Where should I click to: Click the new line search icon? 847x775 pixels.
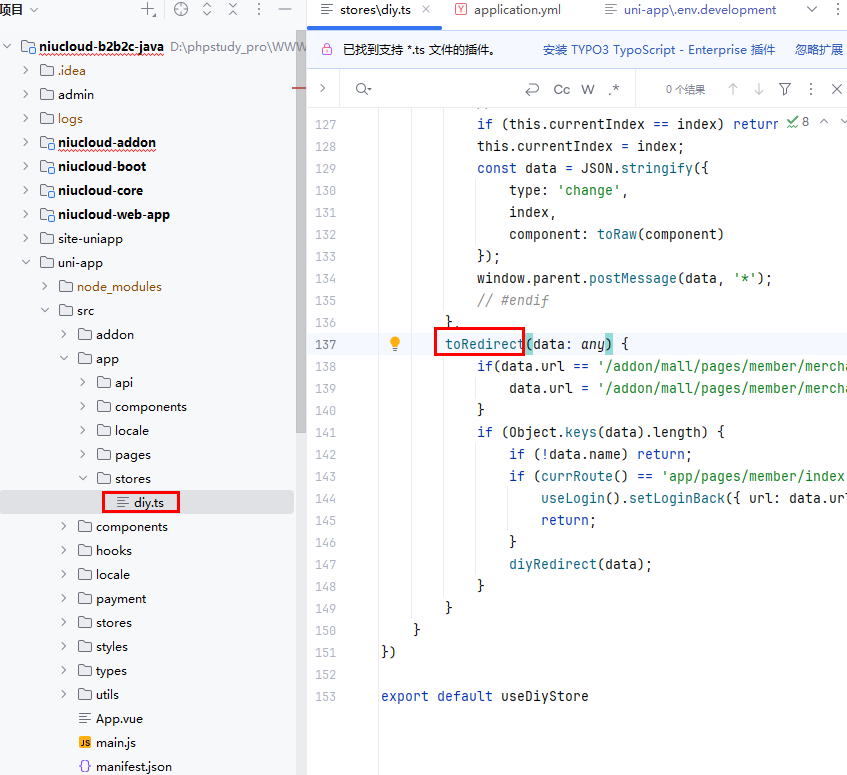532,89
